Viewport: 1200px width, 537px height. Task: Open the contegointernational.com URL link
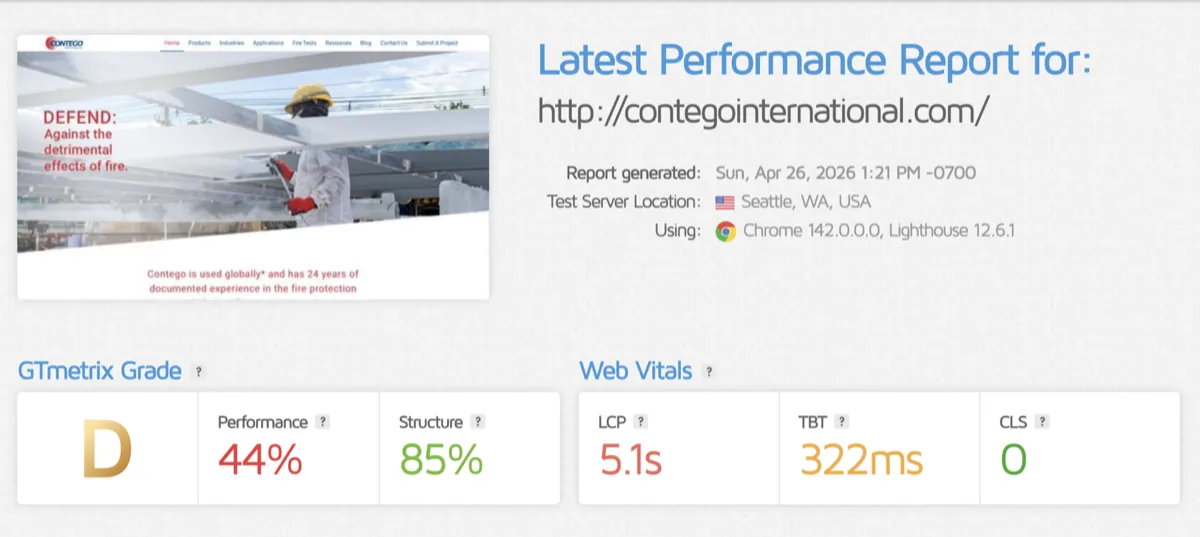pos(764,110)
